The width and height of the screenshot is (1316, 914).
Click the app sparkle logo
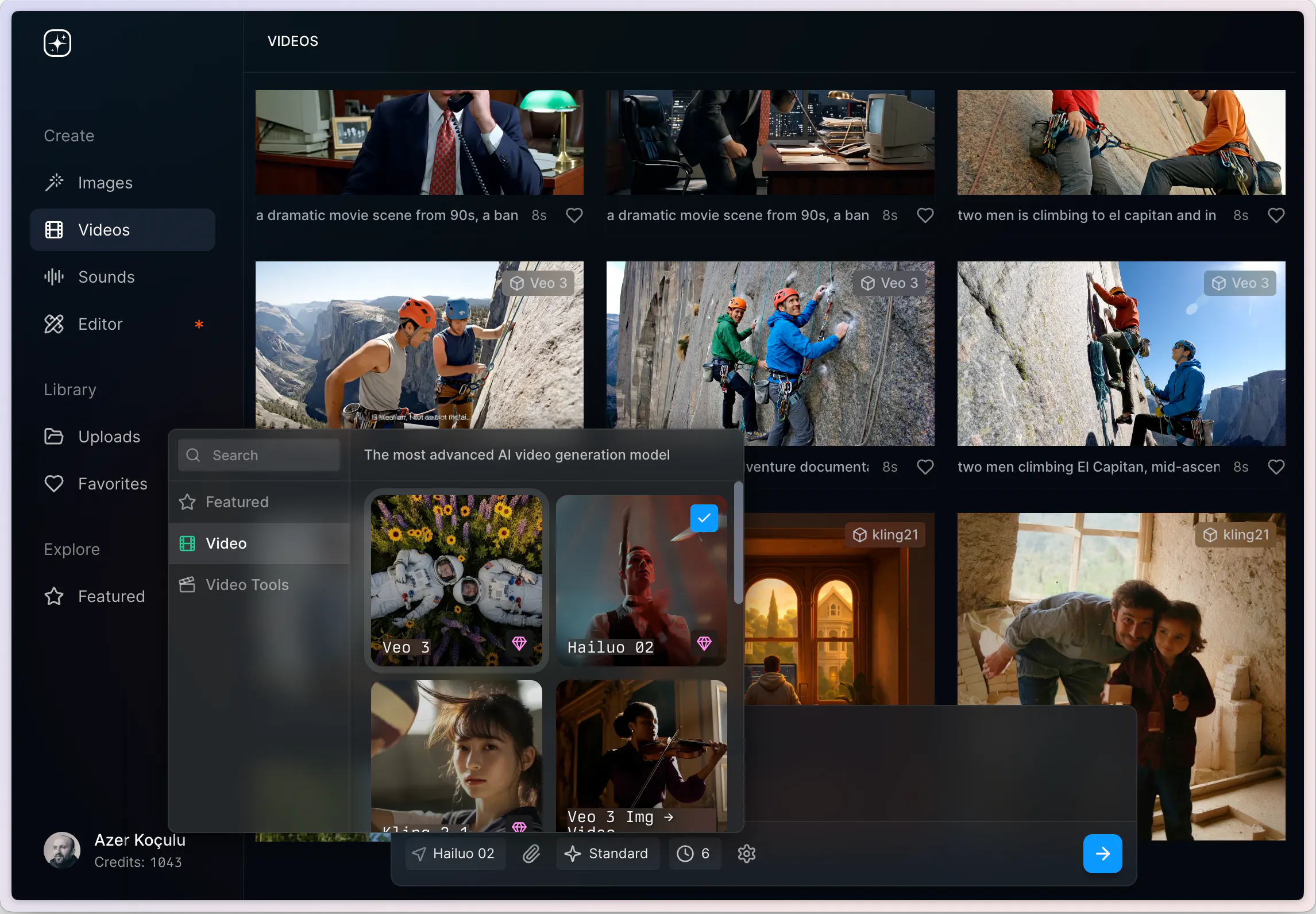coord(57,43)
